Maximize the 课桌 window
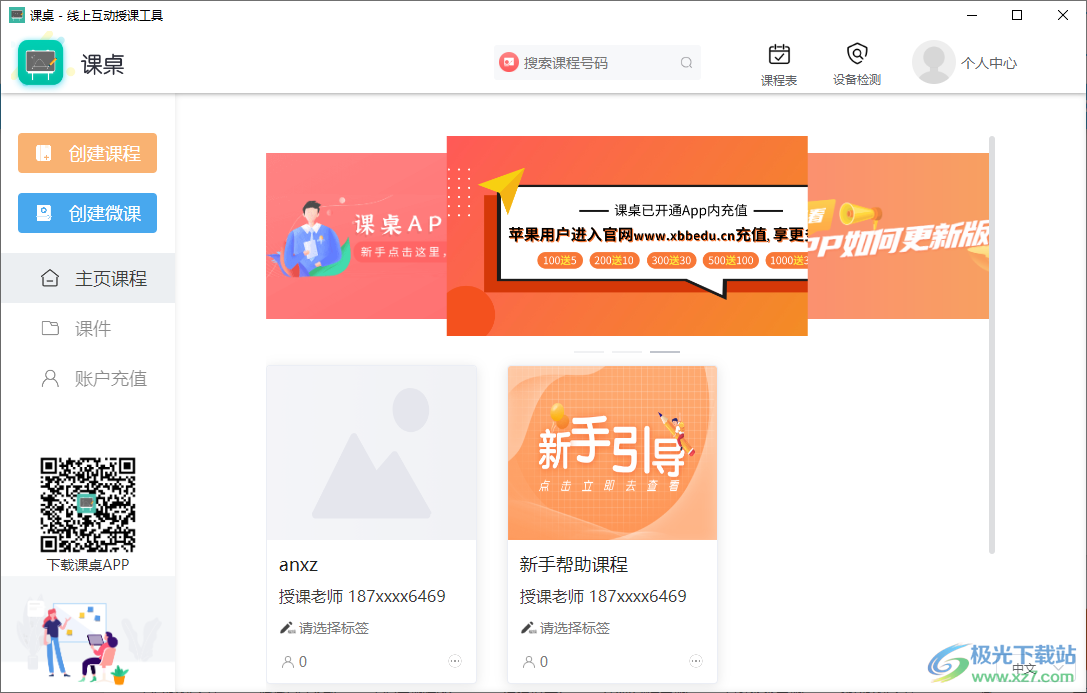1087x693 pixels. (x=1017, y=15)
